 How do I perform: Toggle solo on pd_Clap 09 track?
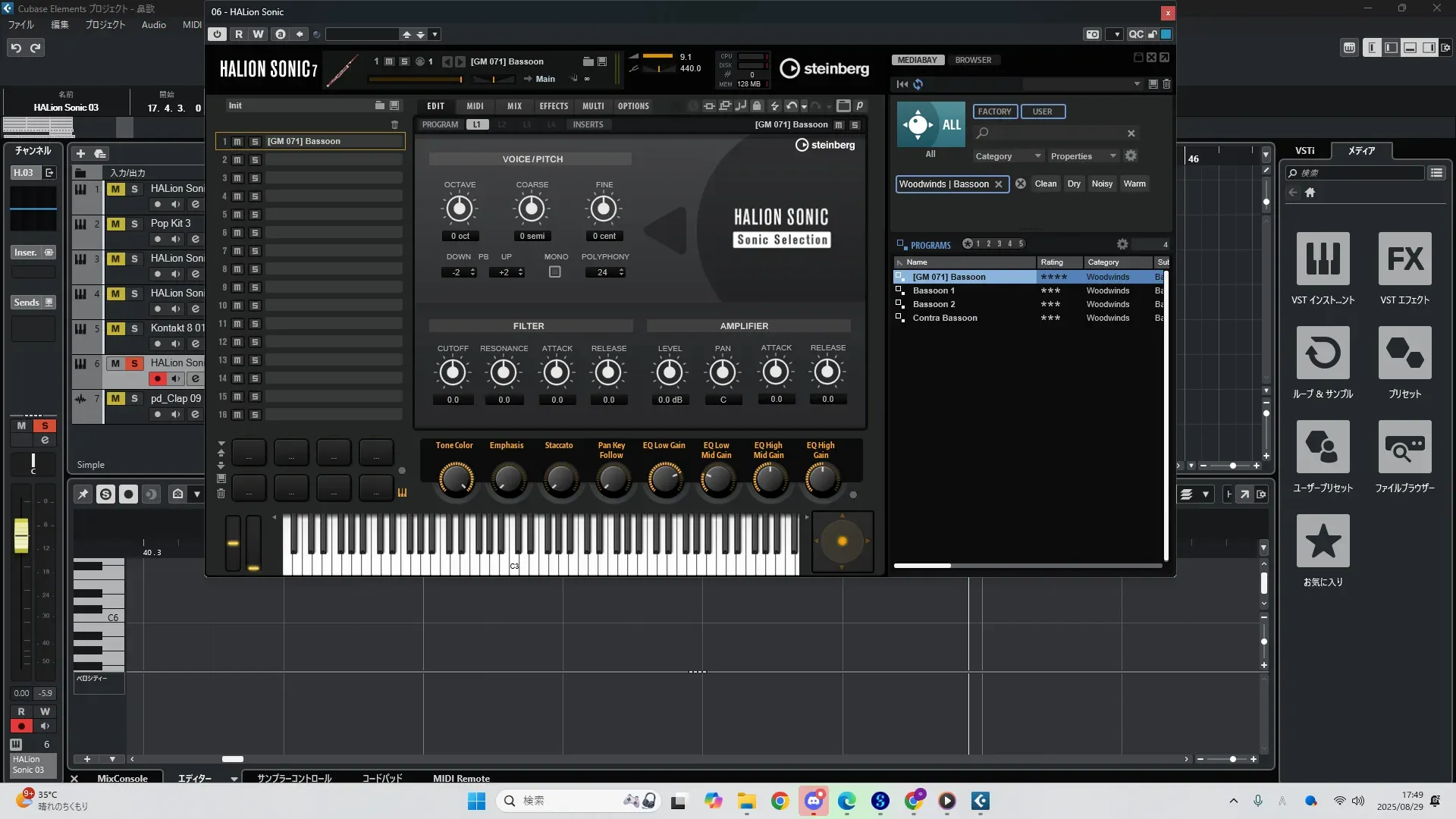(x=134, y=399)
